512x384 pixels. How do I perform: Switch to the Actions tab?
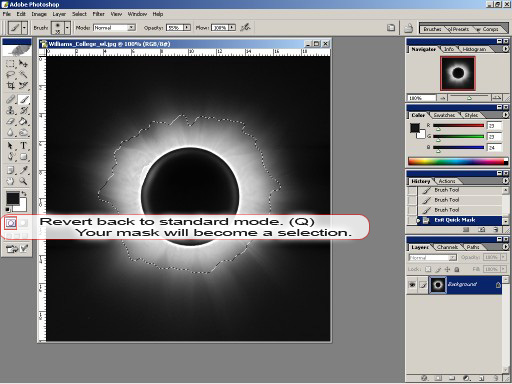coord(447,181)
